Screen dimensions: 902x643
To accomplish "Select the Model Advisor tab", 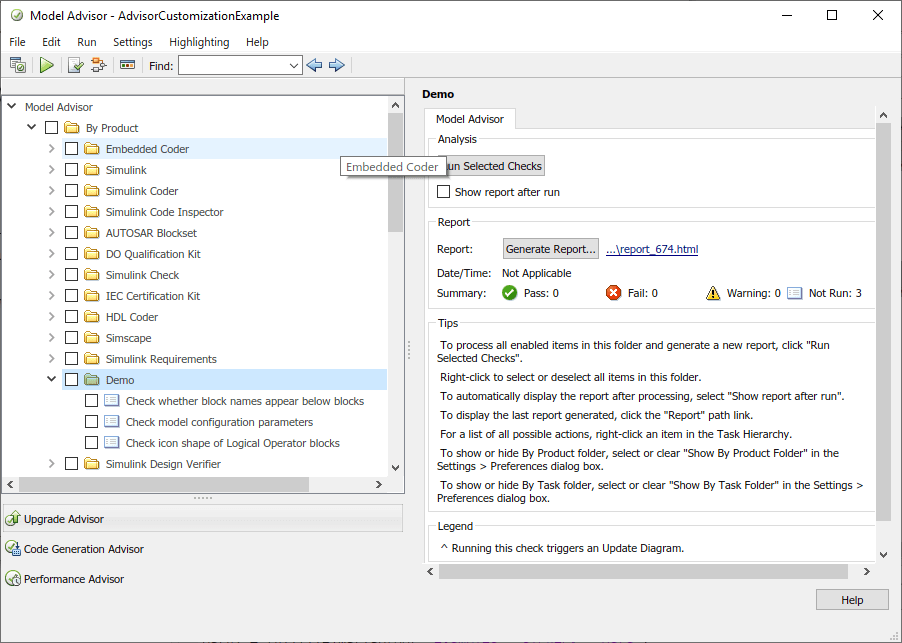I will tap(469, 119).
